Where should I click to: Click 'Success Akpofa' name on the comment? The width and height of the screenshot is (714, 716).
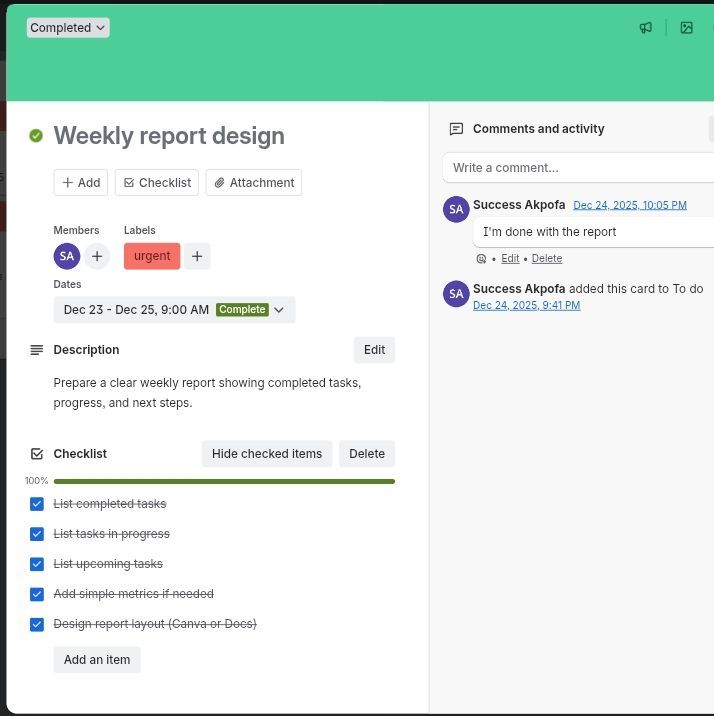coord(519,205)
